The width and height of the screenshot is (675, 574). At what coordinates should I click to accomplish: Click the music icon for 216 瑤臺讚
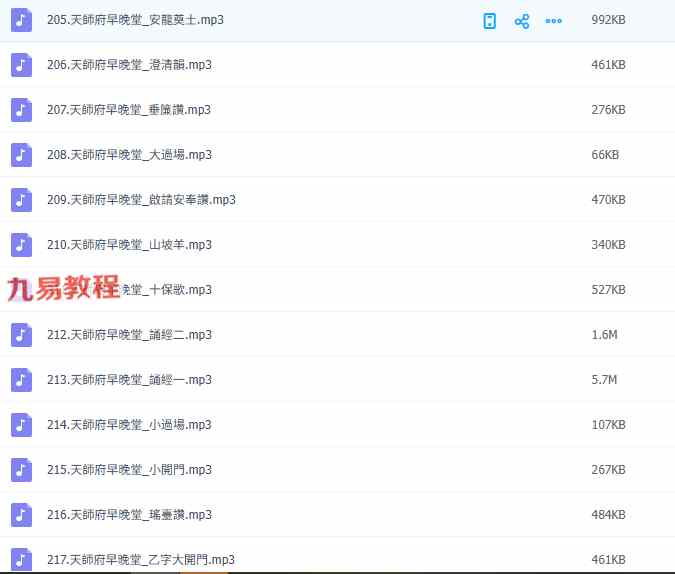(x=22, y=515)
